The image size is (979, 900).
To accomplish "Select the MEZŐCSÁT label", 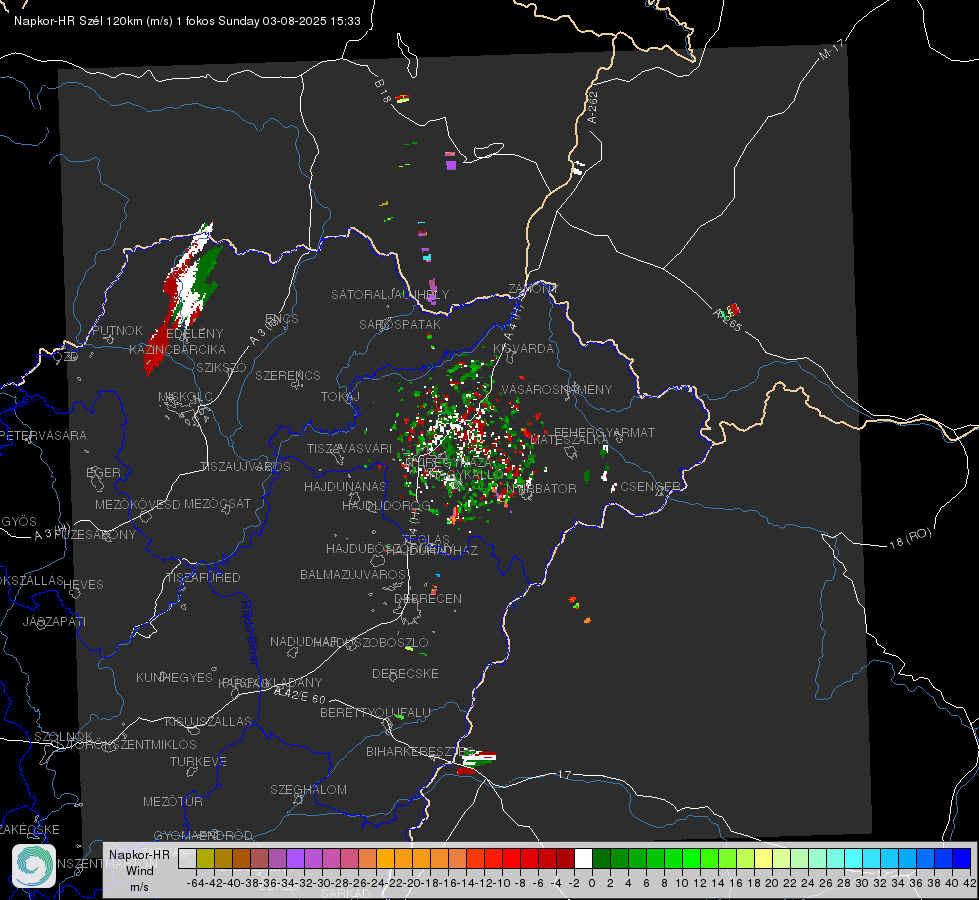I will (217, 503).
